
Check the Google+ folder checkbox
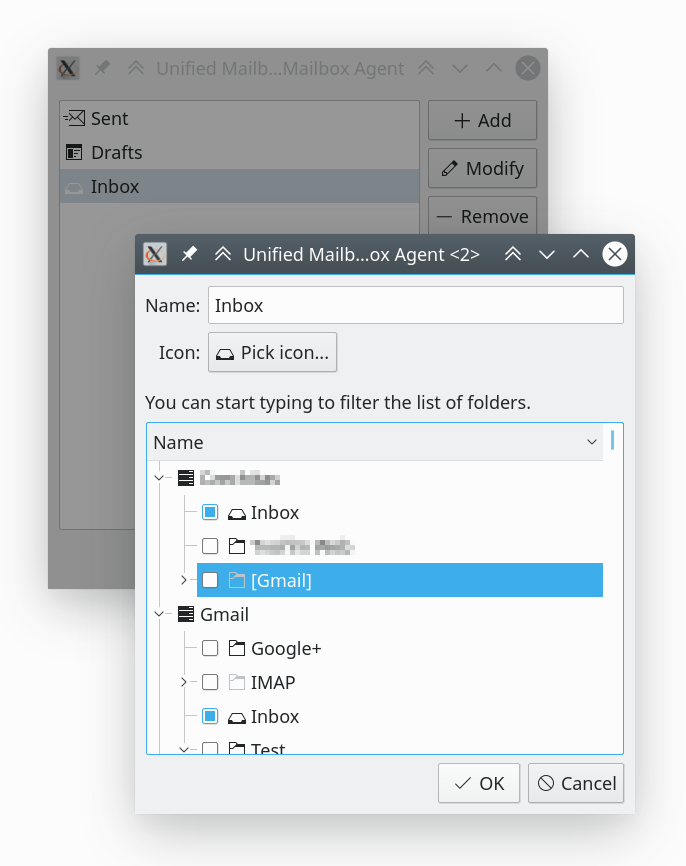click(210, 648)
